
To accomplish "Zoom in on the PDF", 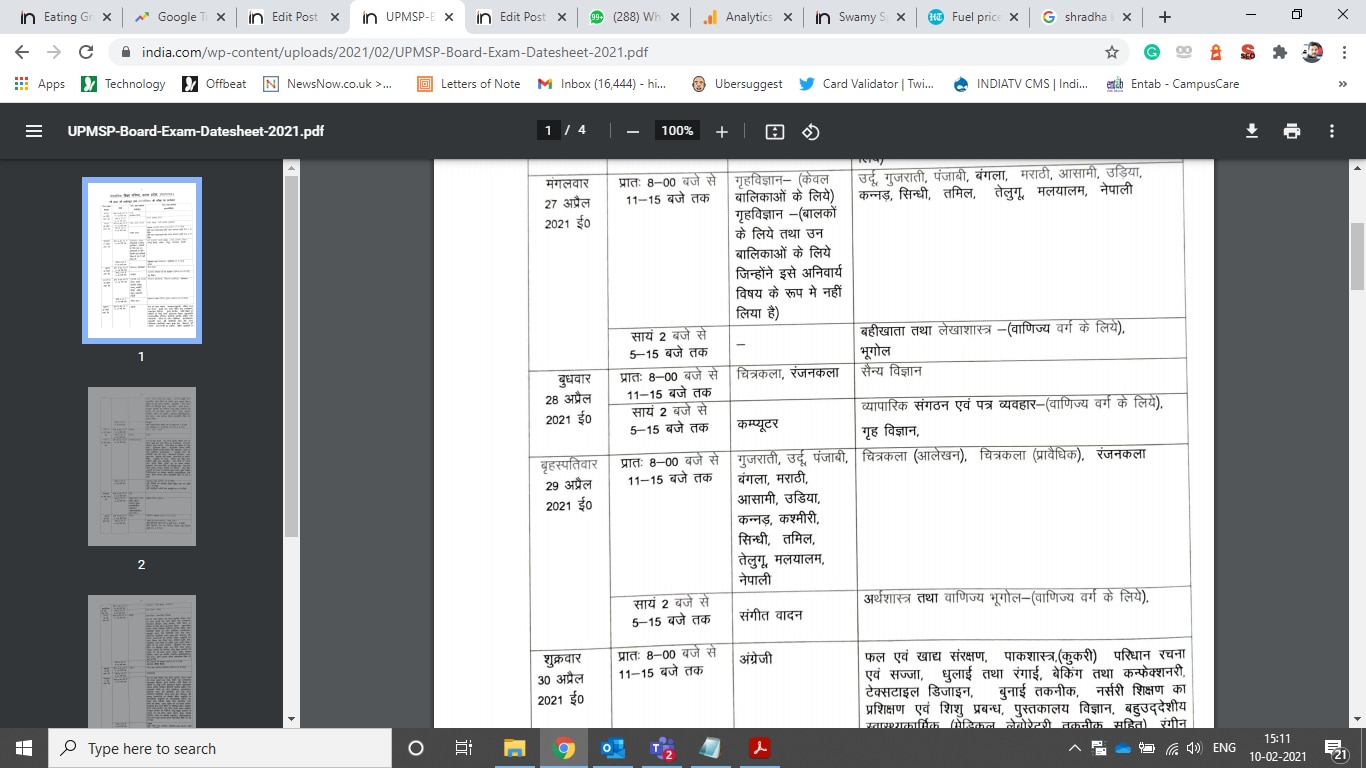I will pyautogui.click(x=722, y=131).
